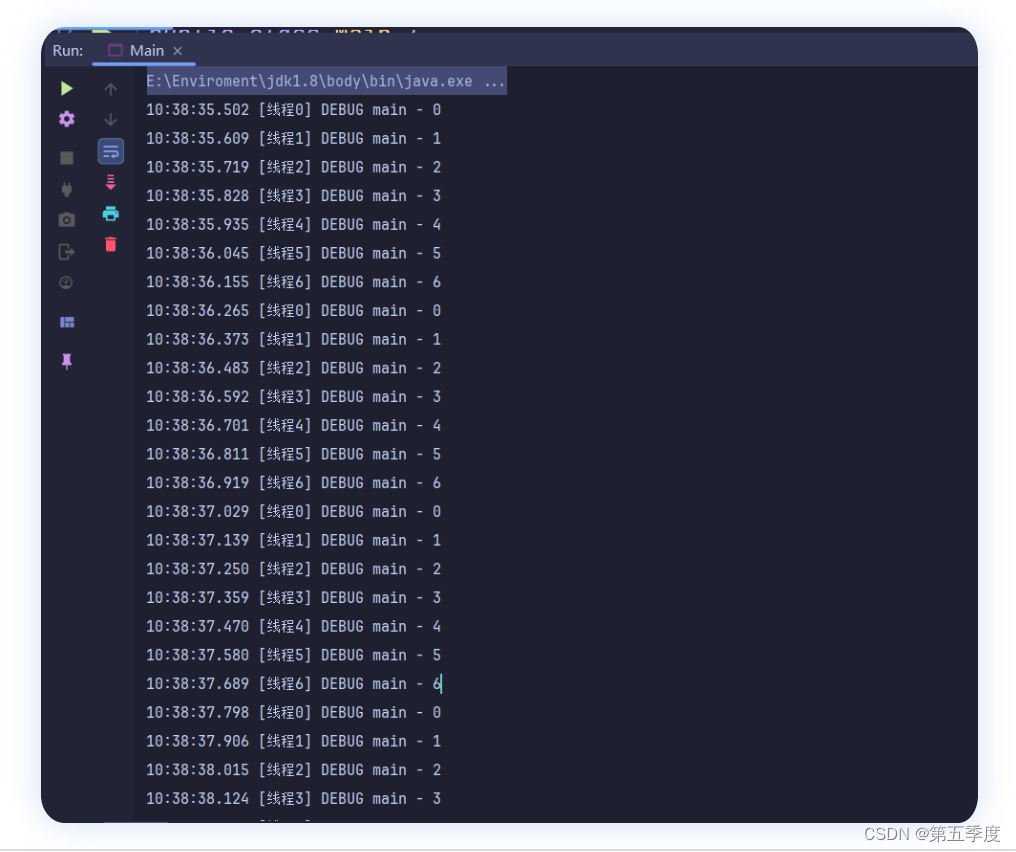Open run configuration settings gear icon
1016x852 pixels.
tap(67, 119)
